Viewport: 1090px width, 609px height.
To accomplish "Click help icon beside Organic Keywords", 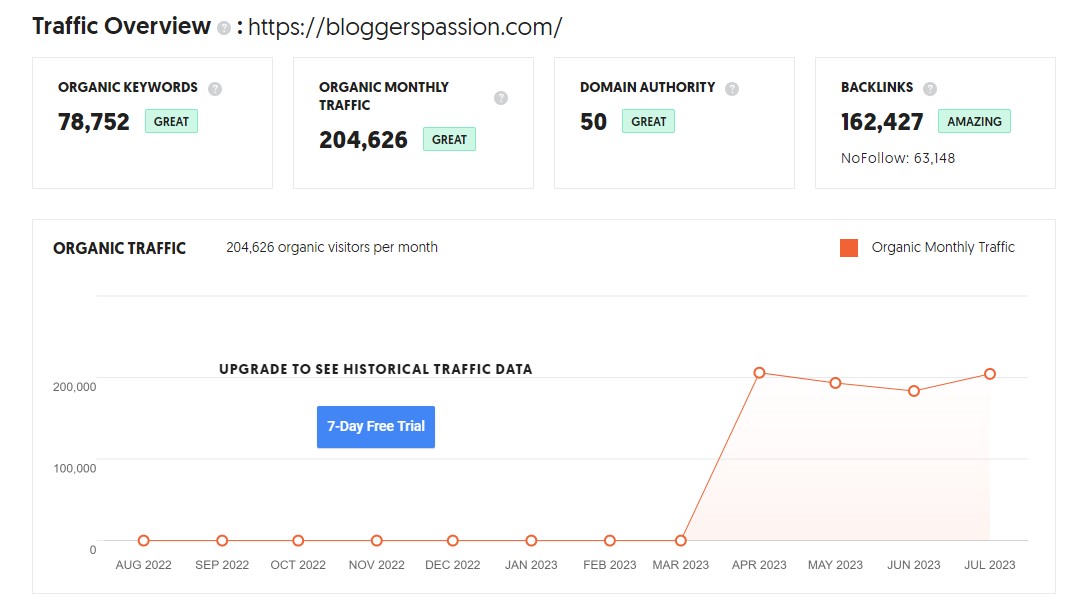I will [x=215, y=88].
